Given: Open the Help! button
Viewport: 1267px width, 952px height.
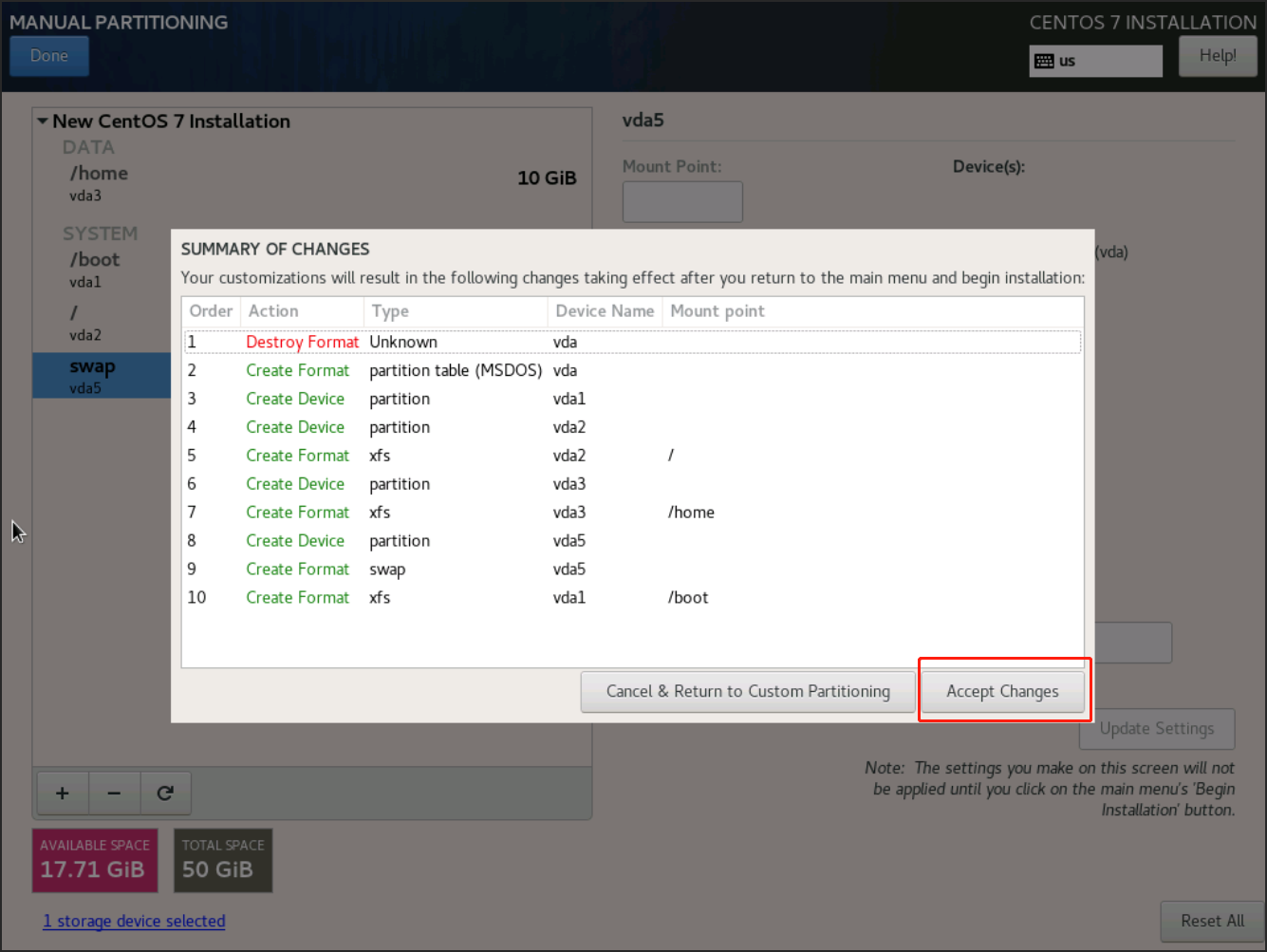Looking at the screenshot, I should tap(1217, 56).
